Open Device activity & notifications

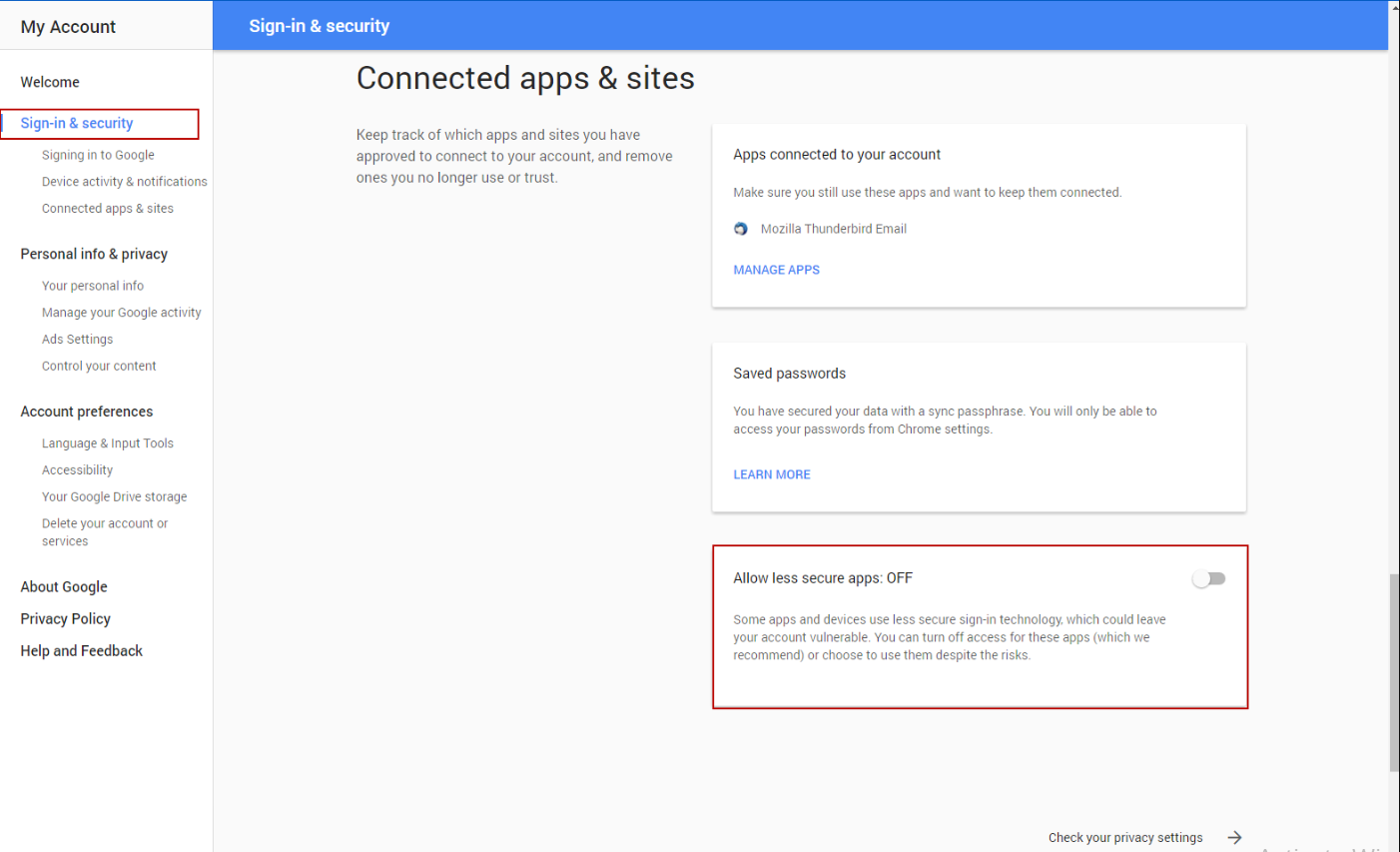[x=124, y=182]
